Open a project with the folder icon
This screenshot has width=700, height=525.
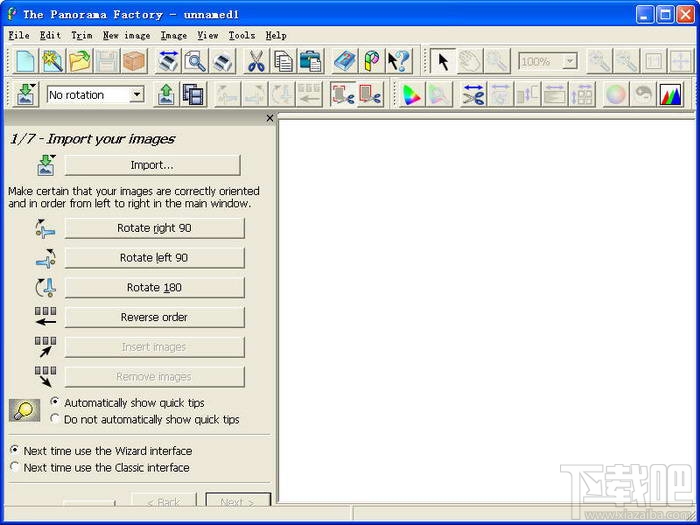(x=80, y=61)
